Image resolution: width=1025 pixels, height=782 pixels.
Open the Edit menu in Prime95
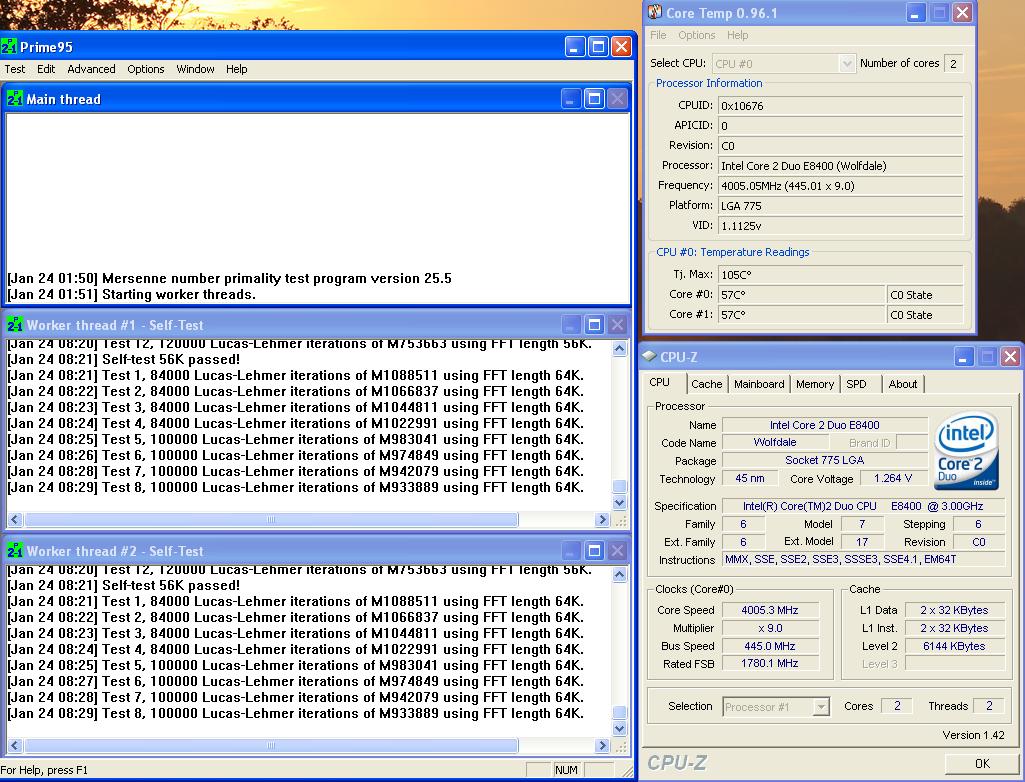46,69
